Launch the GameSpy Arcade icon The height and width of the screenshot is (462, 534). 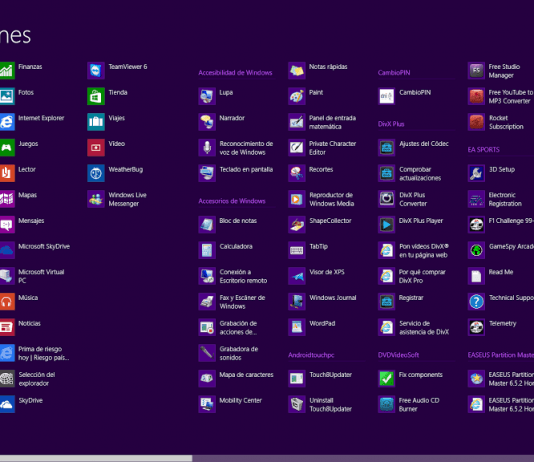point(476,250)
